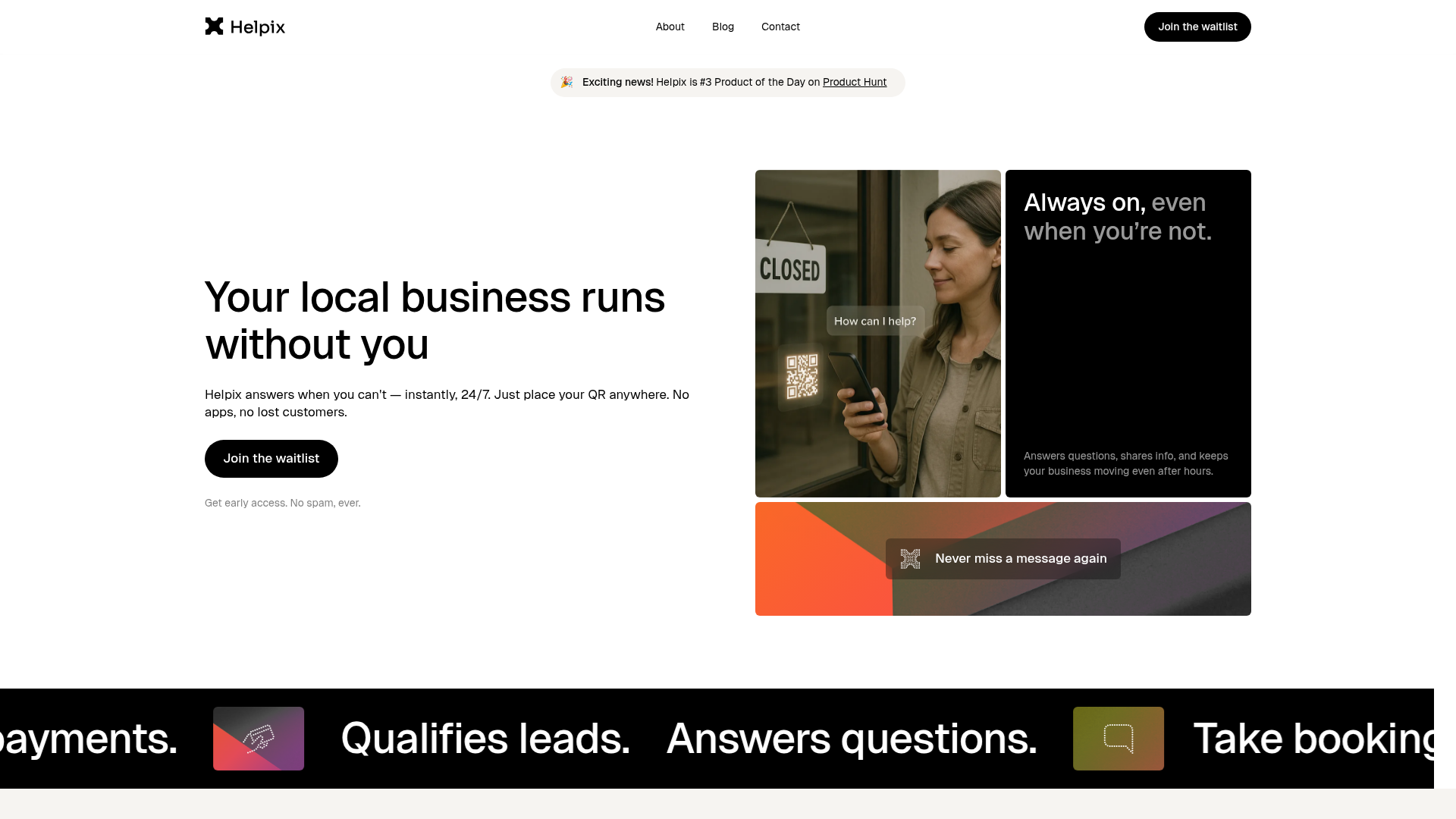This screenshot has width=1456, height=819.
Task: Follow the Product Hunt link
Action: click(x=854, y=82)
